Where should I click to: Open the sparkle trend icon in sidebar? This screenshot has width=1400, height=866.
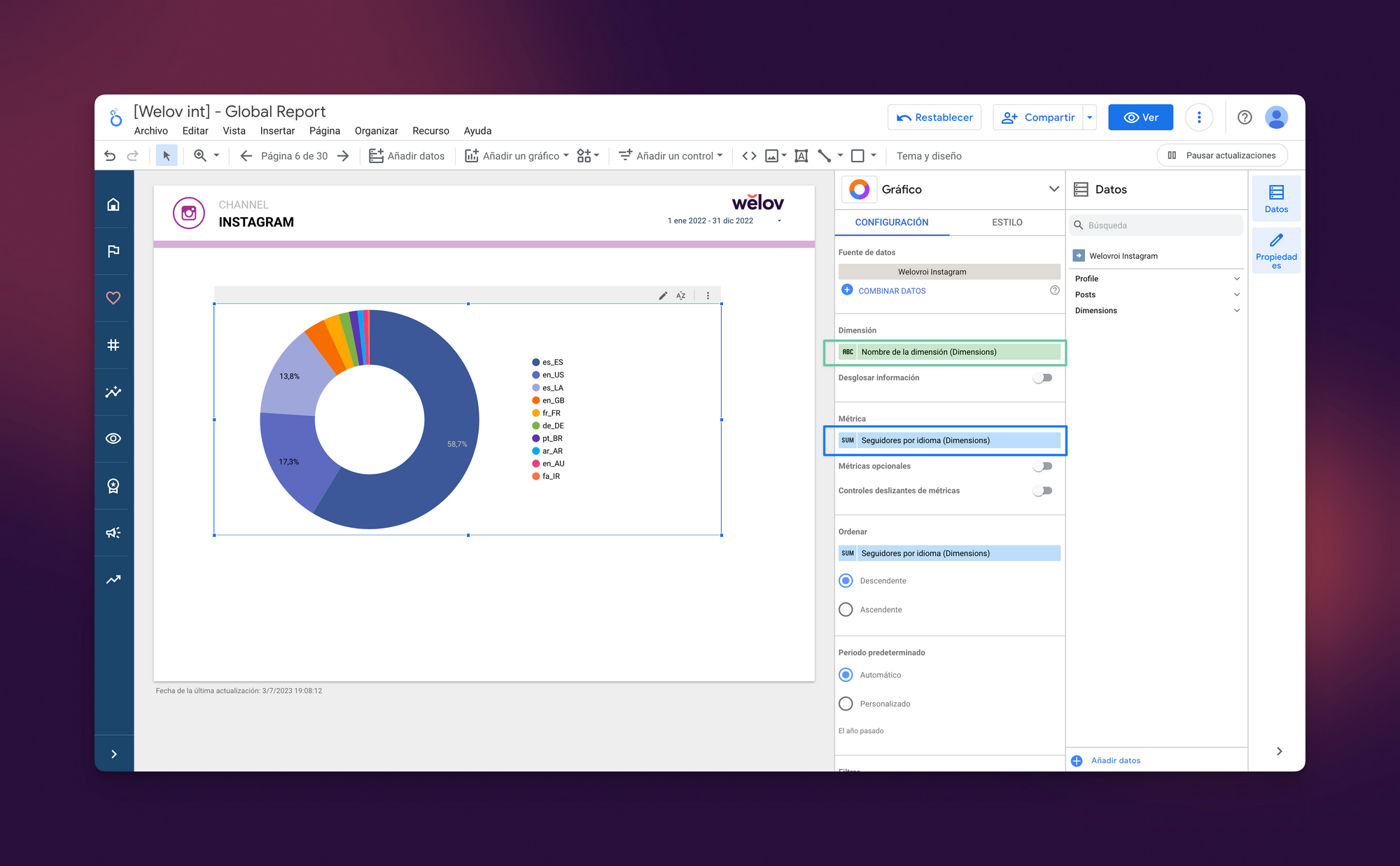click(113, 392)
